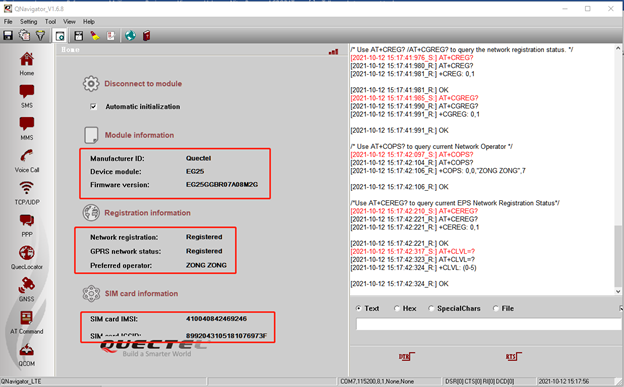Click the log panel scrollbar thumb
This screenshot has height=387, width=624.
pos(618,256)
